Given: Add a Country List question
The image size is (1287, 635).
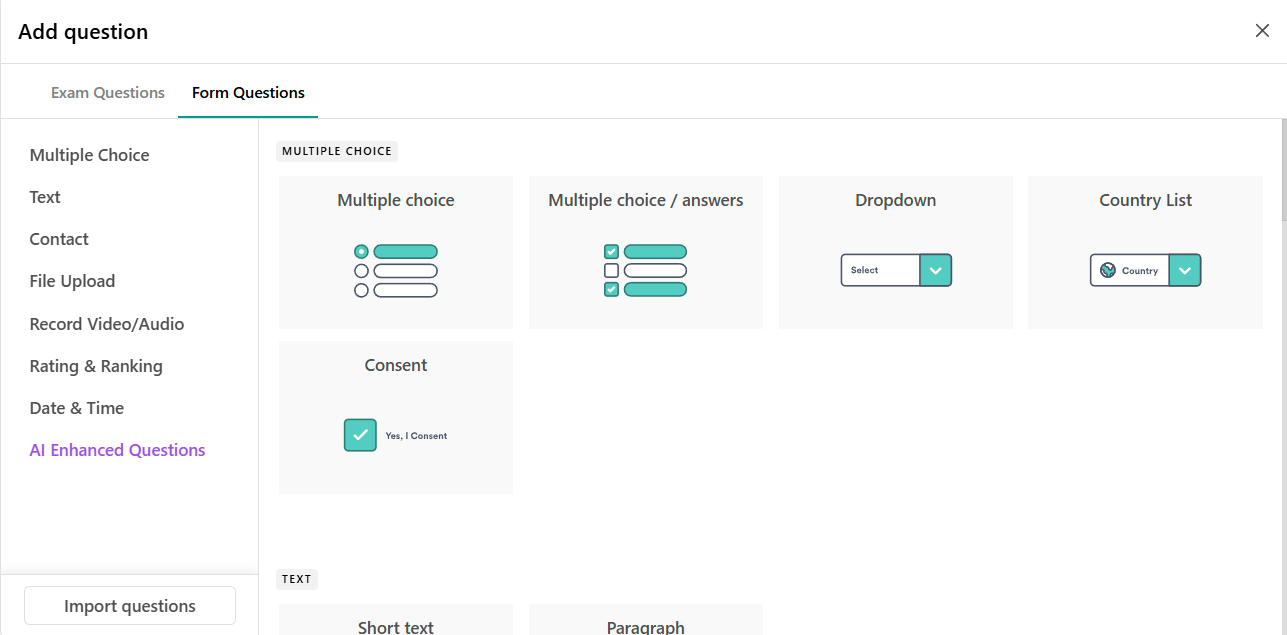Looking at the screenshot, I should point(1145,252).
